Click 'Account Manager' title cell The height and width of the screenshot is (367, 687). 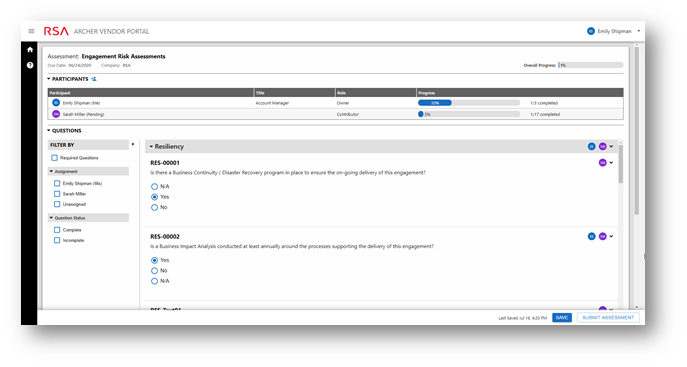[x=272, y=103]
